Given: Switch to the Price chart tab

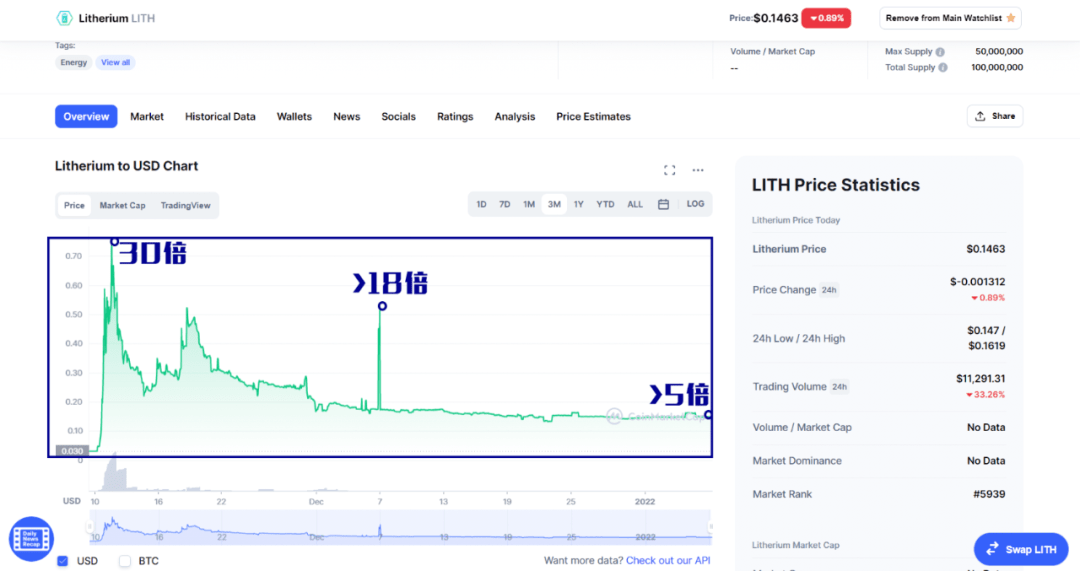Looking at the screenshot, I should [x=74, y=205].
